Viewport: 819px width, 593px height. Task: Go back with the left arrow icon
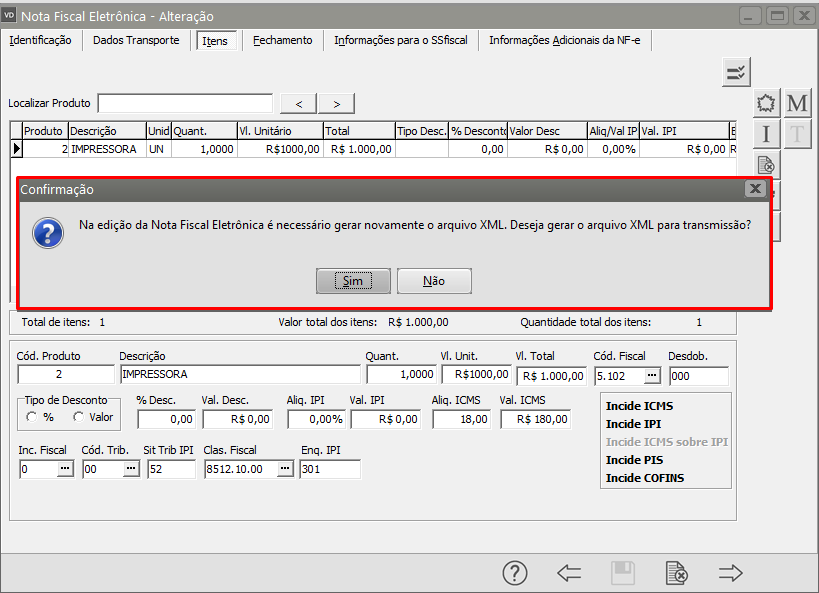click(569, 573)
